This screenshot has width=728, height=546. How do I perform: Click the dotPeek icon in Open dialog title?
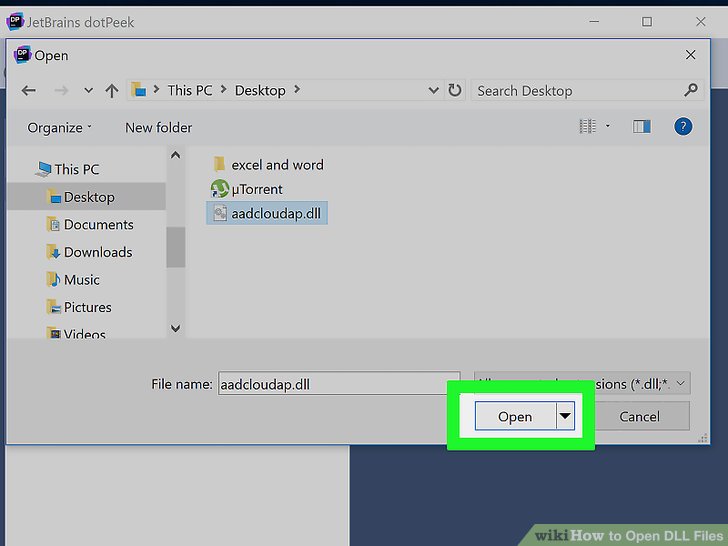coord(22,55)
